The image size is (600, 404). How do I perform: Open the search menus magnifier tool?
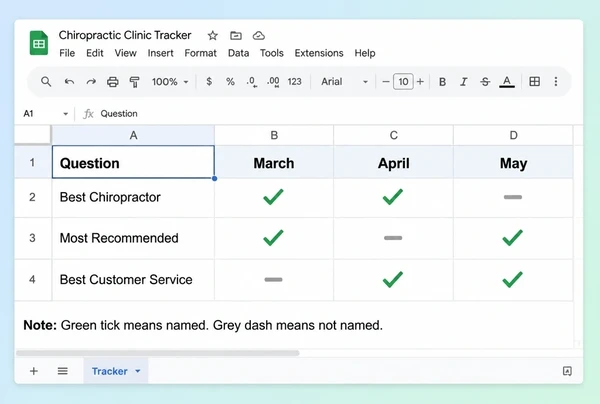(x=46, y=81)
